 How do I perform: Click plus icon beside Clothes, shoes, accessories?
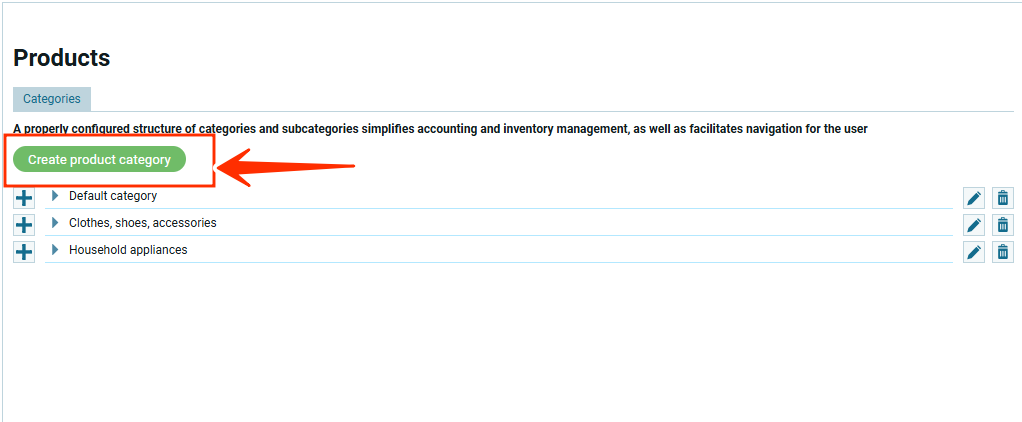click(25, 225)
